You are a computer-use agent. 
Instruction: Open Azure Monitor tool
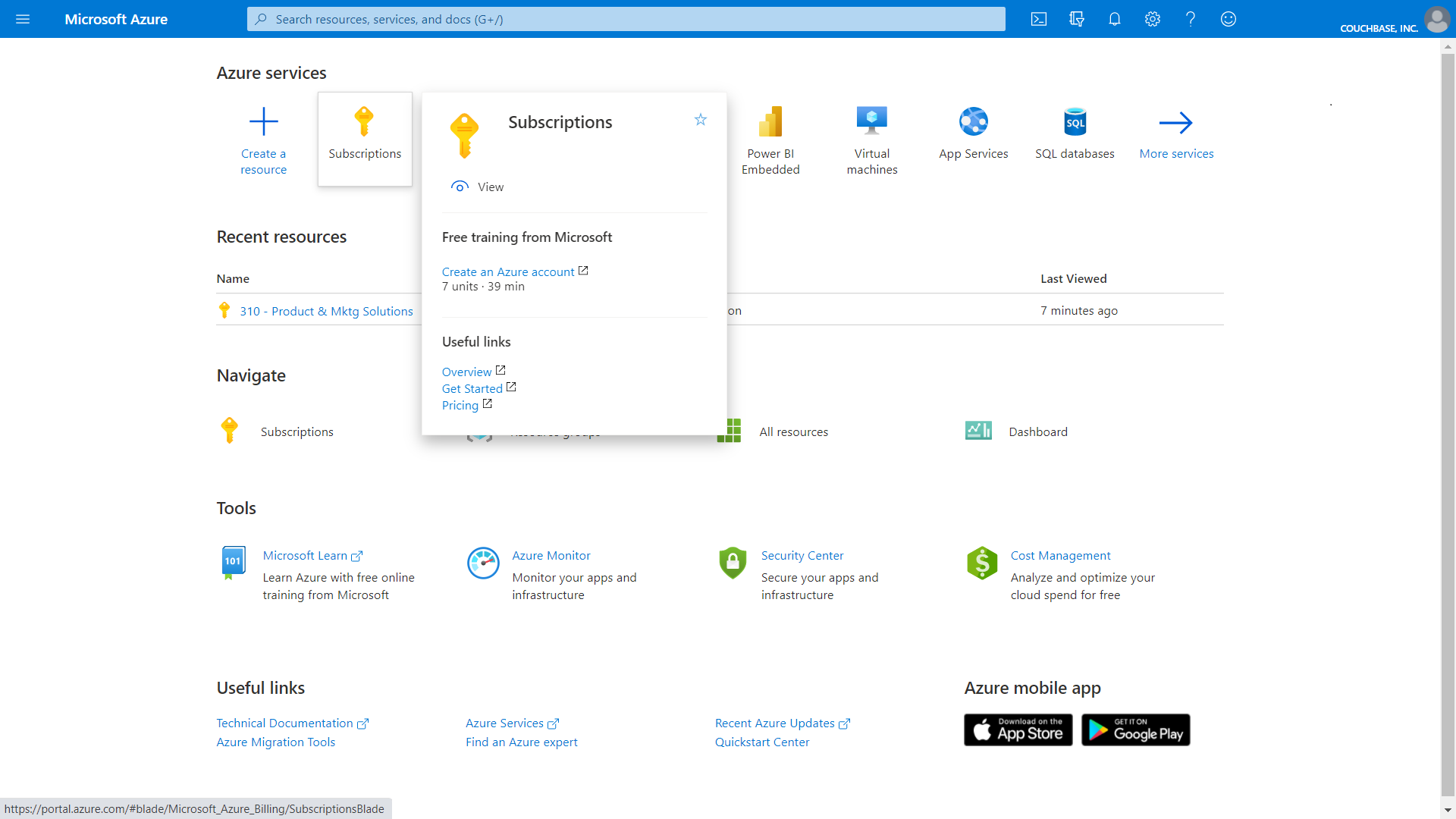551,555
